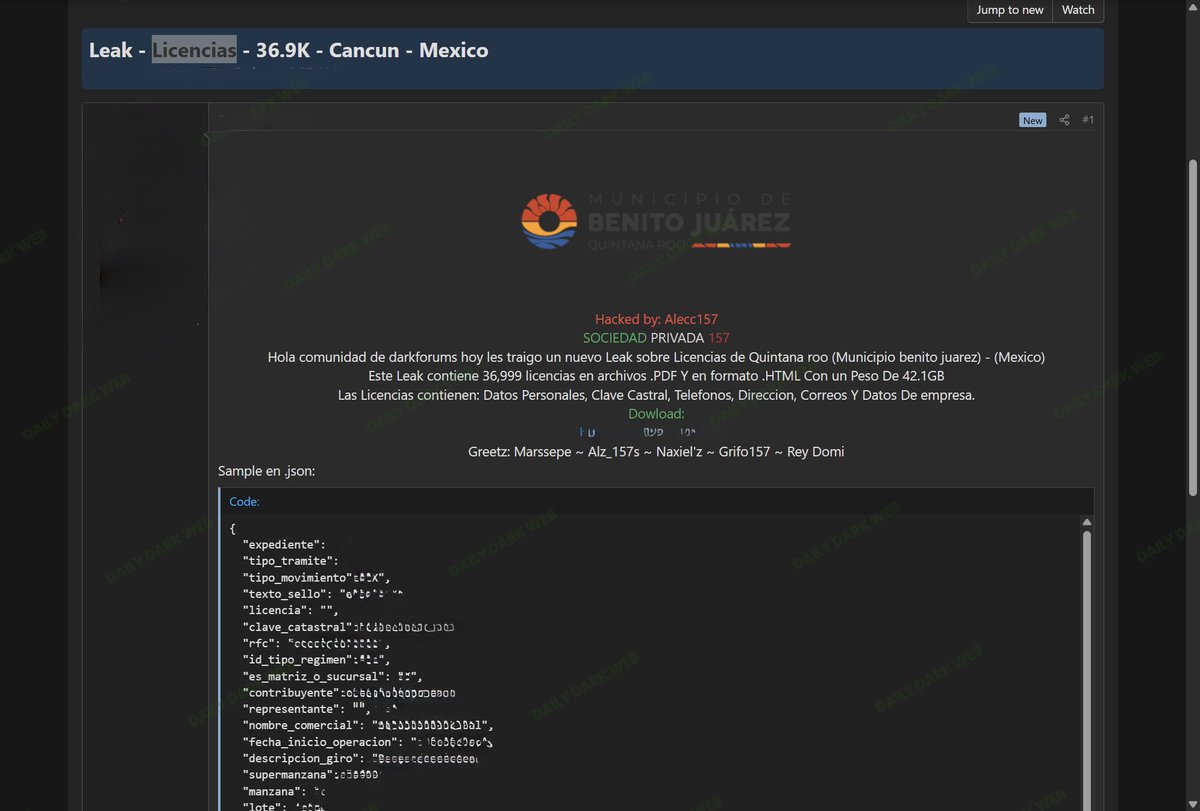Click the "tipo_tramite" line in the code

coord(291,561)
